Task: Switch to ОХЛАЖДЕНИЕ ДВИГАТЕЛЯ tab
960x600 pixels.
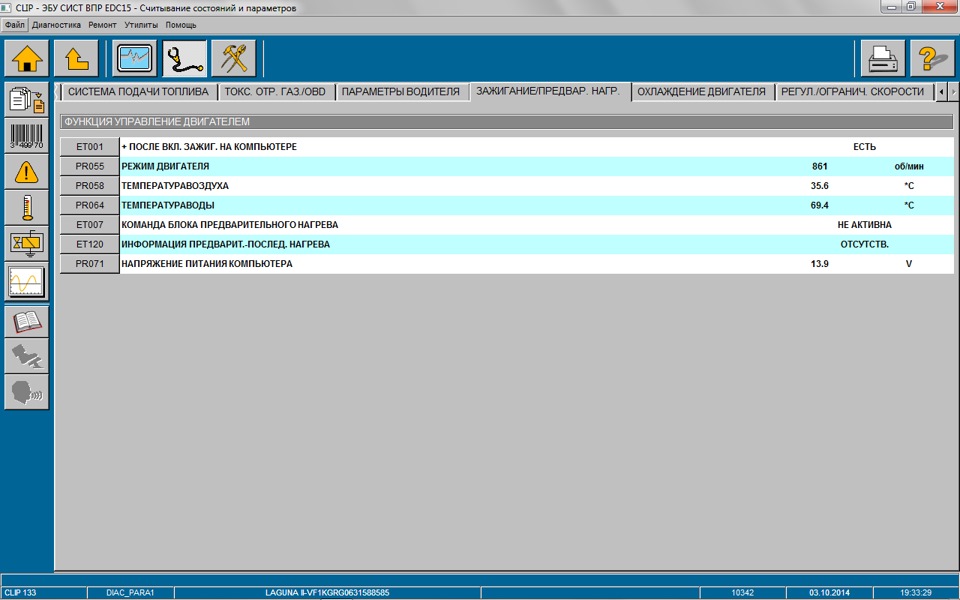Action: pos(701,92)
